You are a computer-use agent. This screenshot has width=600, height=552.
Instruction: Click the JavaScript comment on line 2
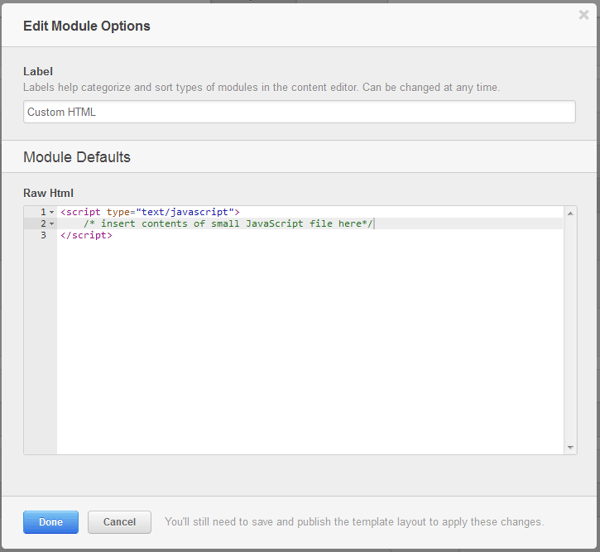point(228,224)
